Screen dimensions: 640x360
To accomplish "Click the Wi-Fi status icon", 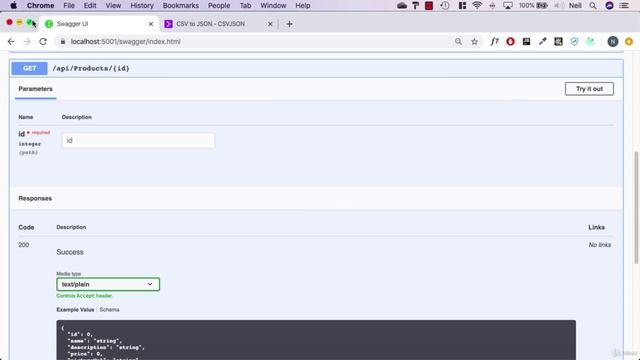I will click(477, 6).
